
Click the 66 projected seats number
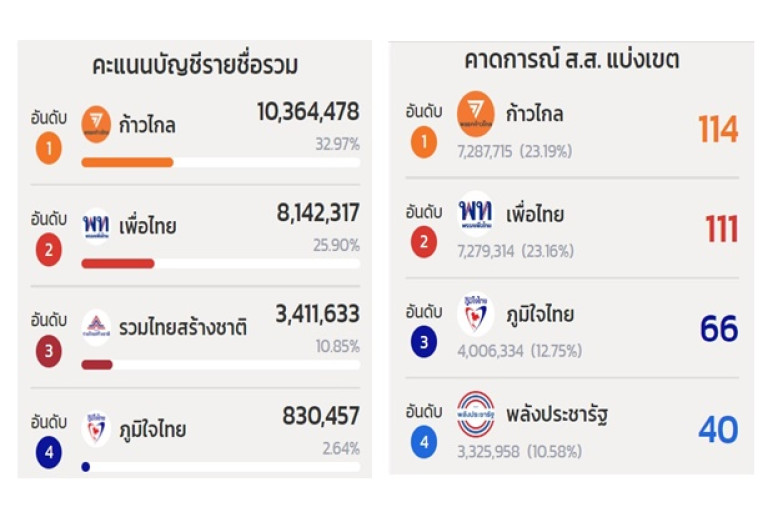718,329
